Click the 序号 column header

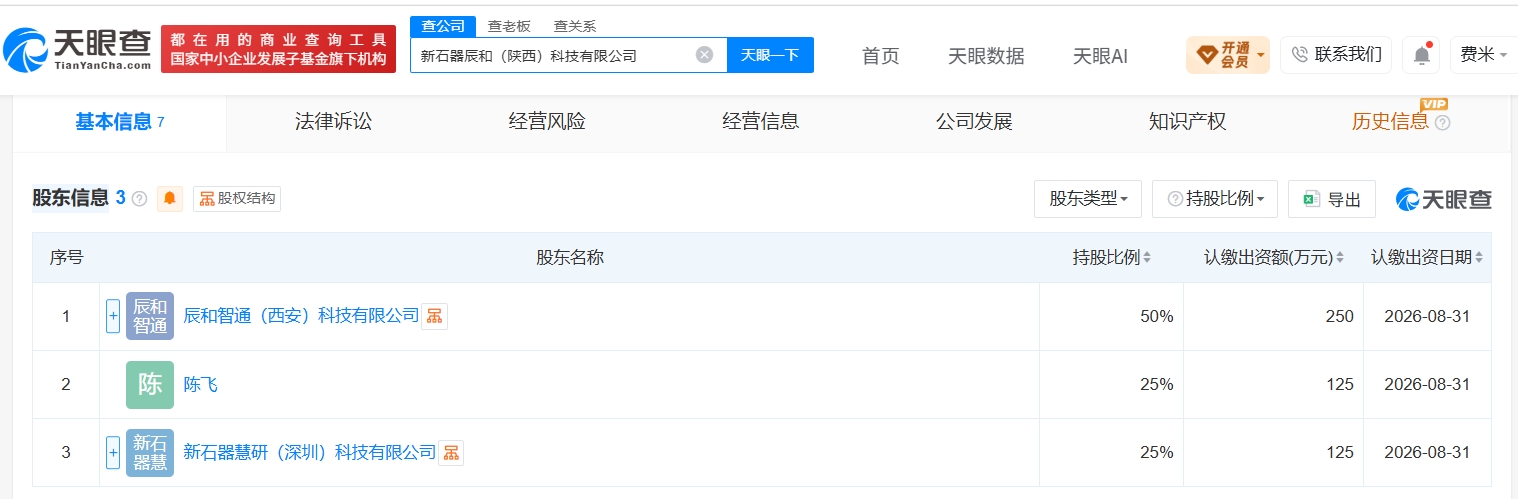click(x=66, y=258)
